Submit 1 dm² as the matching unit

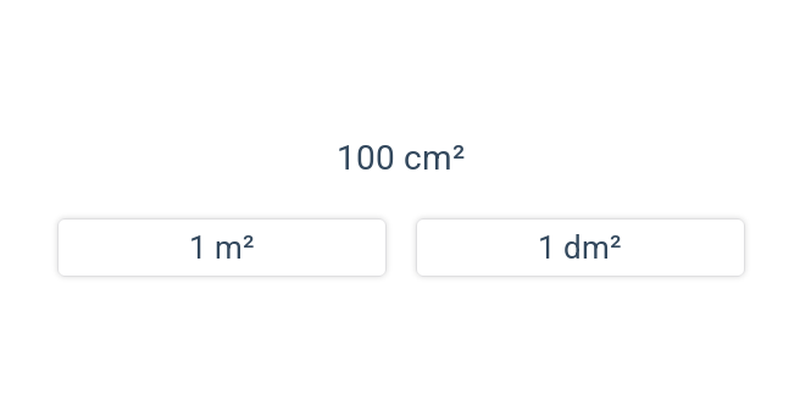click(x=580, y=247)
